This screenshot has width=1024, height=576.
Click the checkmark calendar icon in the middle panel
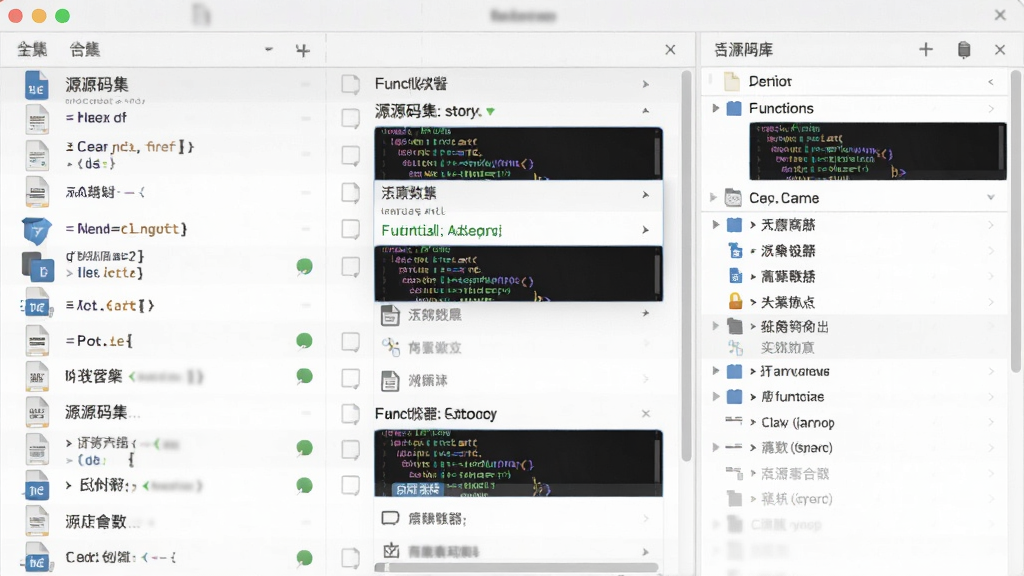[391, 551]
